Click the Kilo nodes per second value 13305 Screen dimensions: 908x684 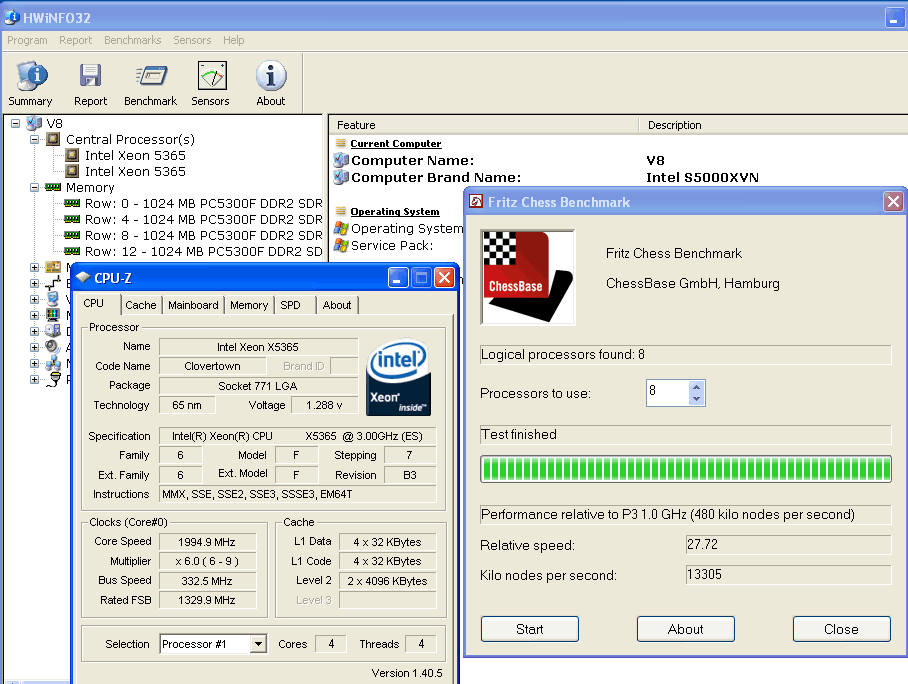[x=788, y=575]
